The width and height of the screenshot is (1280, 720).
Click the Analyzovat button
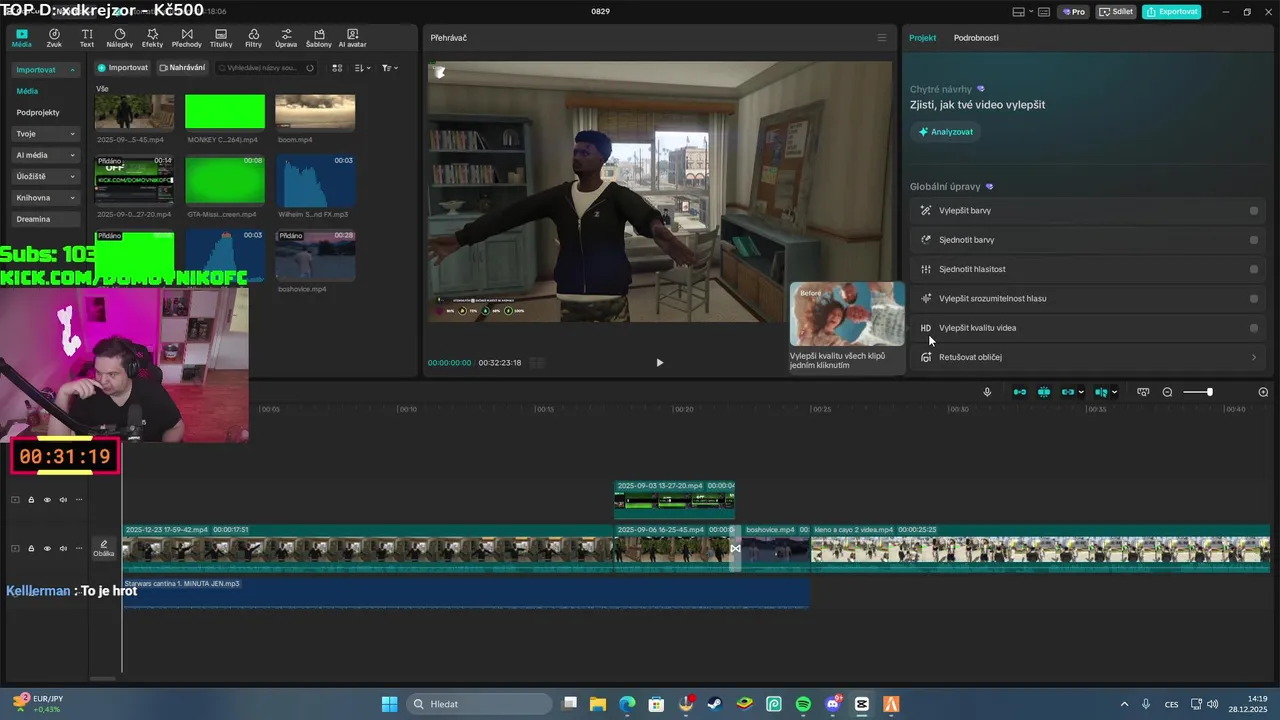[946, 132]
